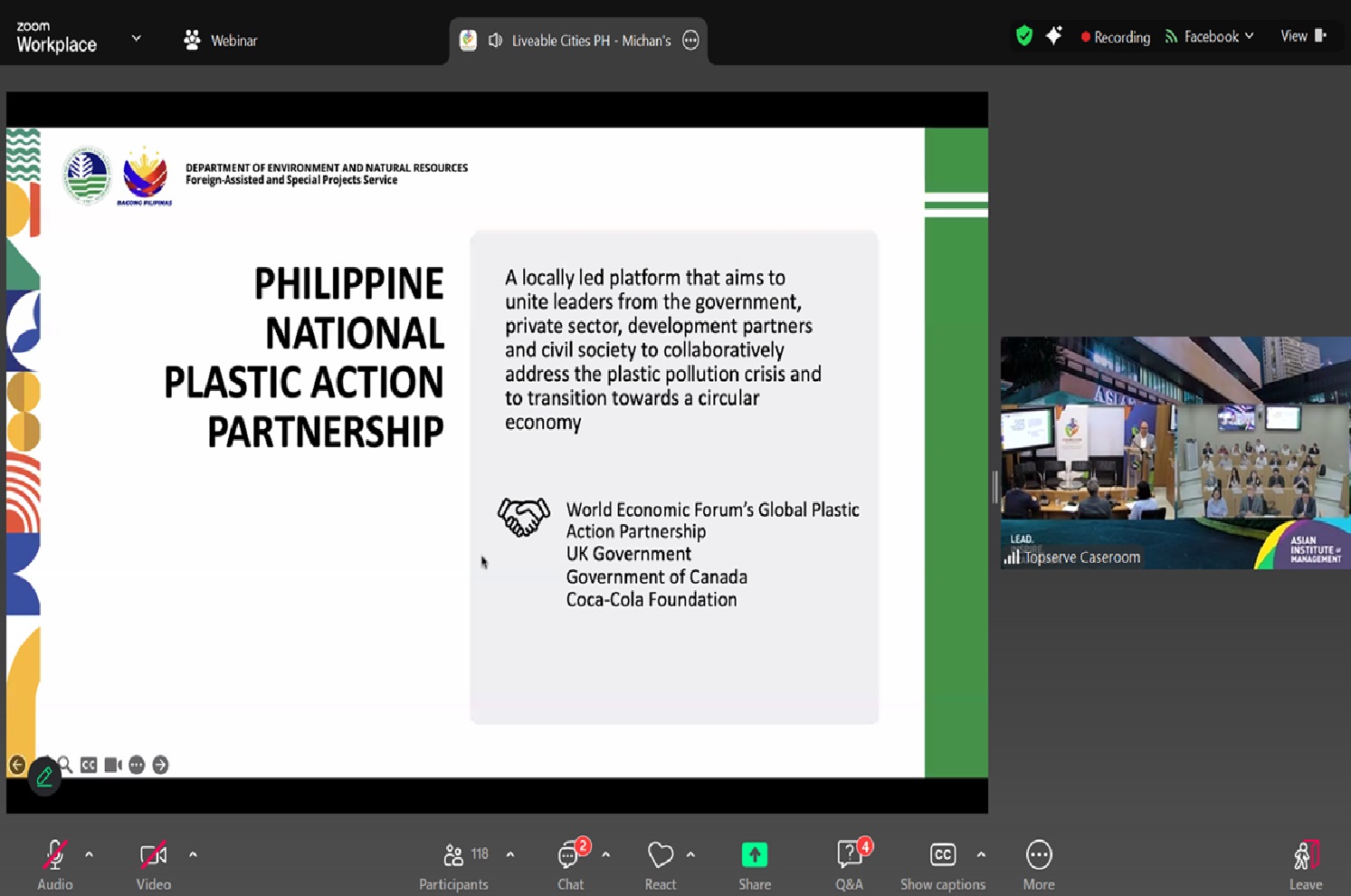Expand reactions options arrow

click(690, 854)
